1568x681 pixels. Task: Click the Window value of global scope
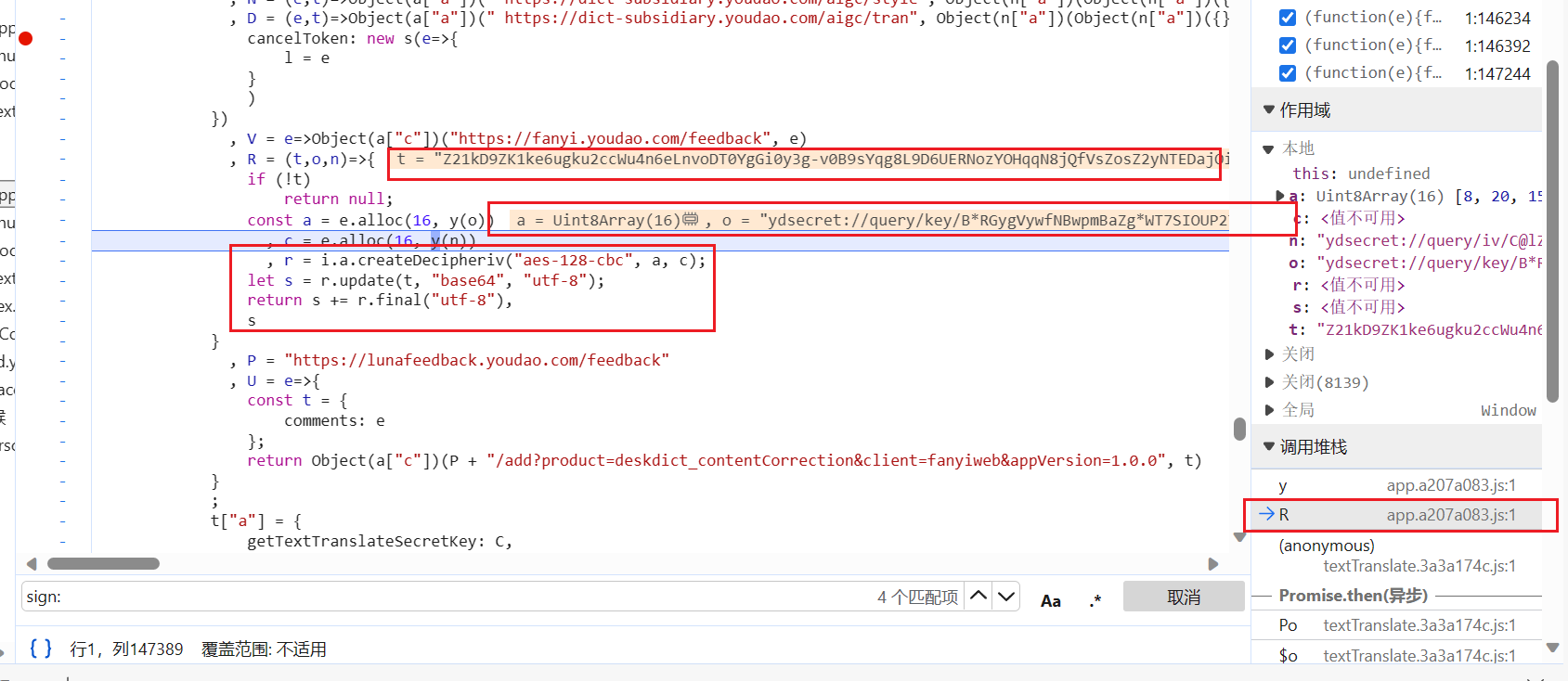1508,410
